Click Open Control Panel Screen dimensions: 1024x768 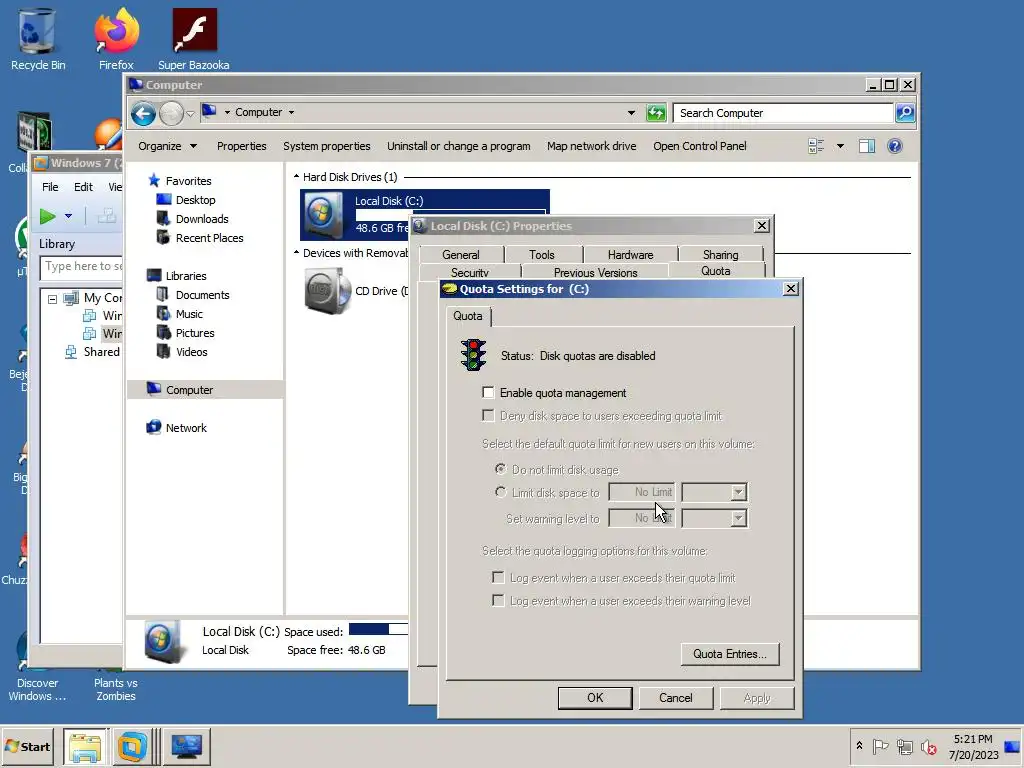tap(700, 146)
